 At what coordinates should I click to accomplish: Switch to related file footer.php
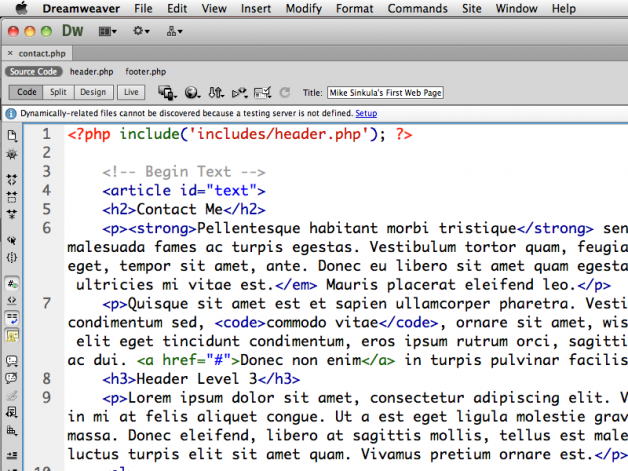click(145, 72)
